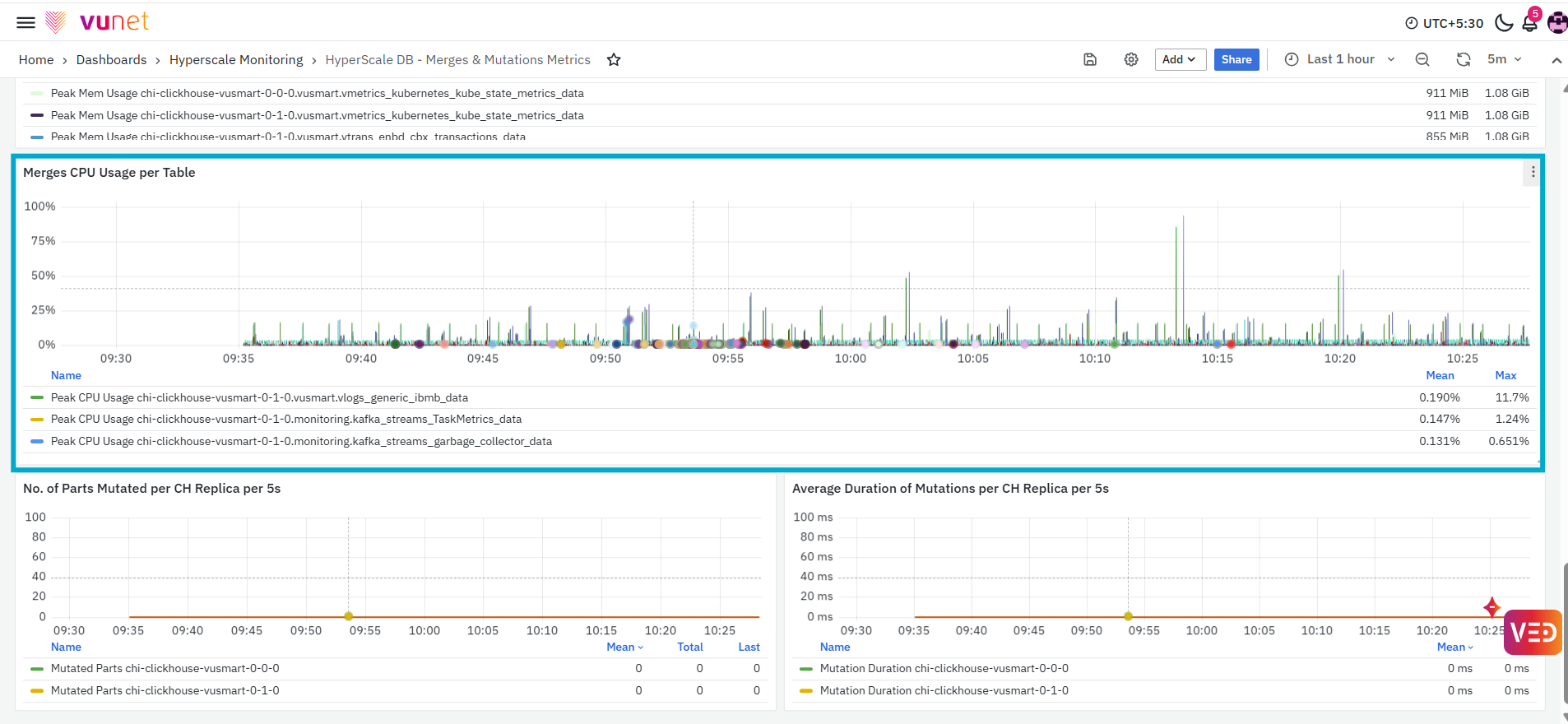Open the notifications bell
The image size is (1568, 724).
pyautogui.click(x=1530, y=23)
